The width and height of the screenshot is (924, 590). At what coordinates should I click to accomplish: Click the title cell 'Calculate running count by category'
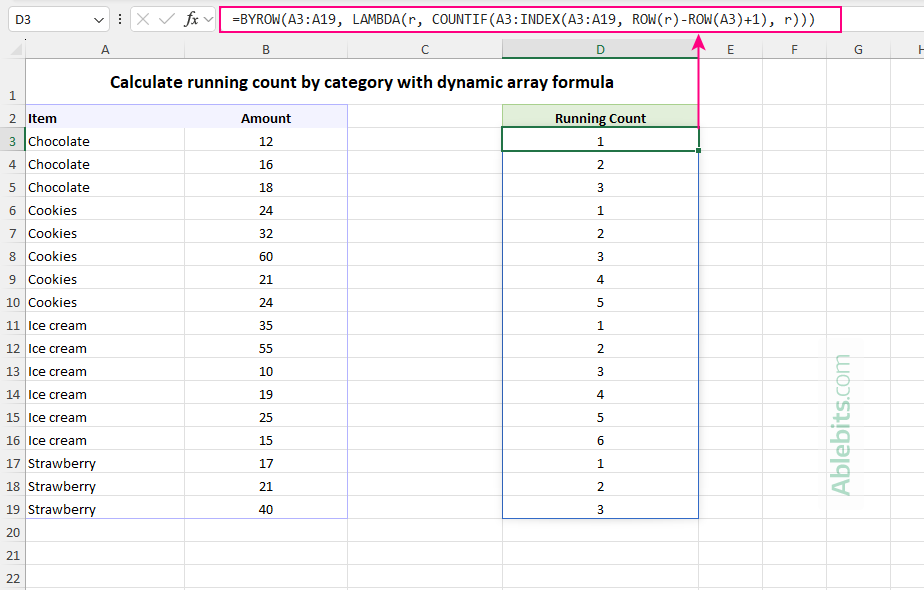[361, 82]
